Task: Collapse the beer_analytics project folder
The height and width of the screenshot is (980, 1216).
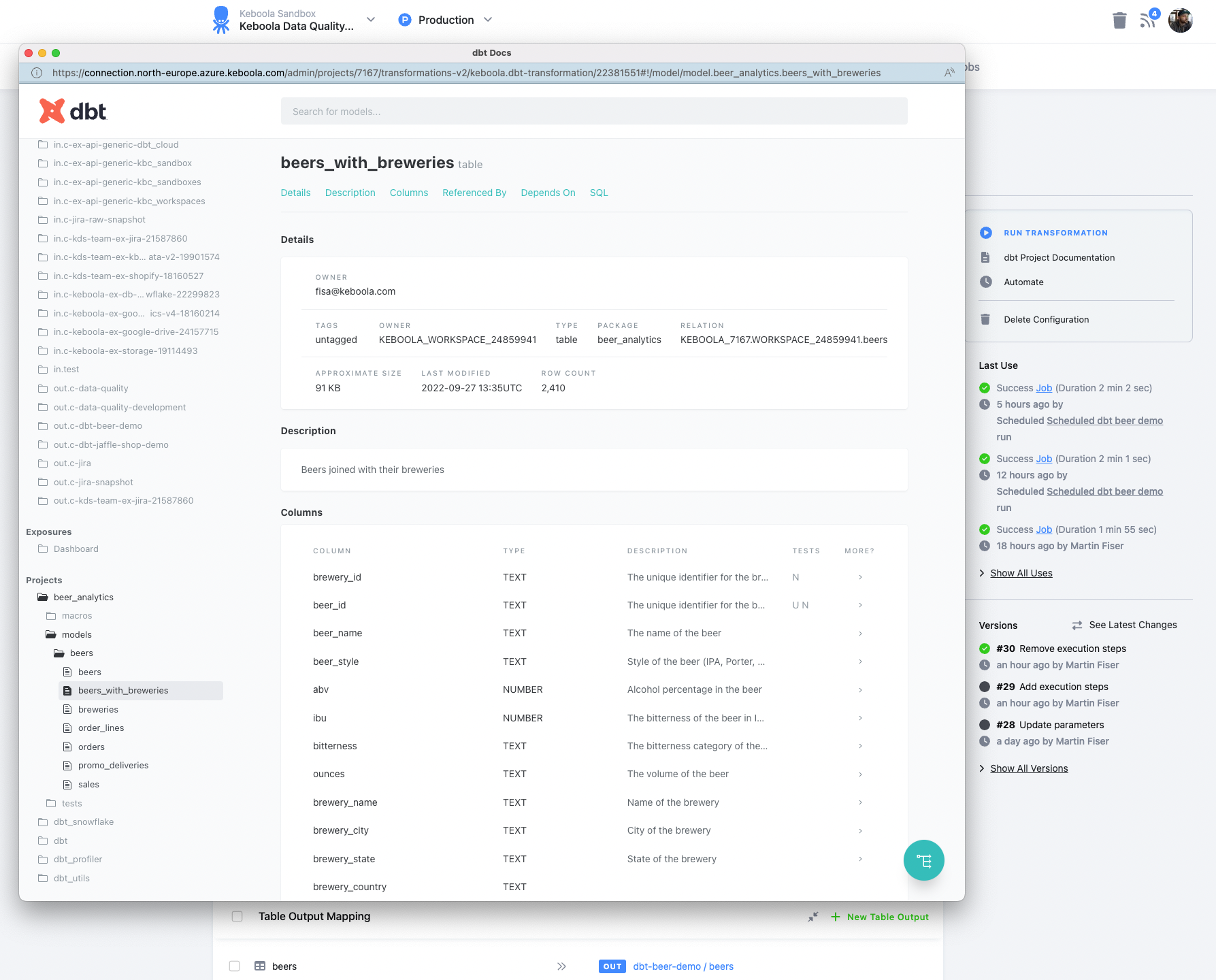Action: (76, 597)
